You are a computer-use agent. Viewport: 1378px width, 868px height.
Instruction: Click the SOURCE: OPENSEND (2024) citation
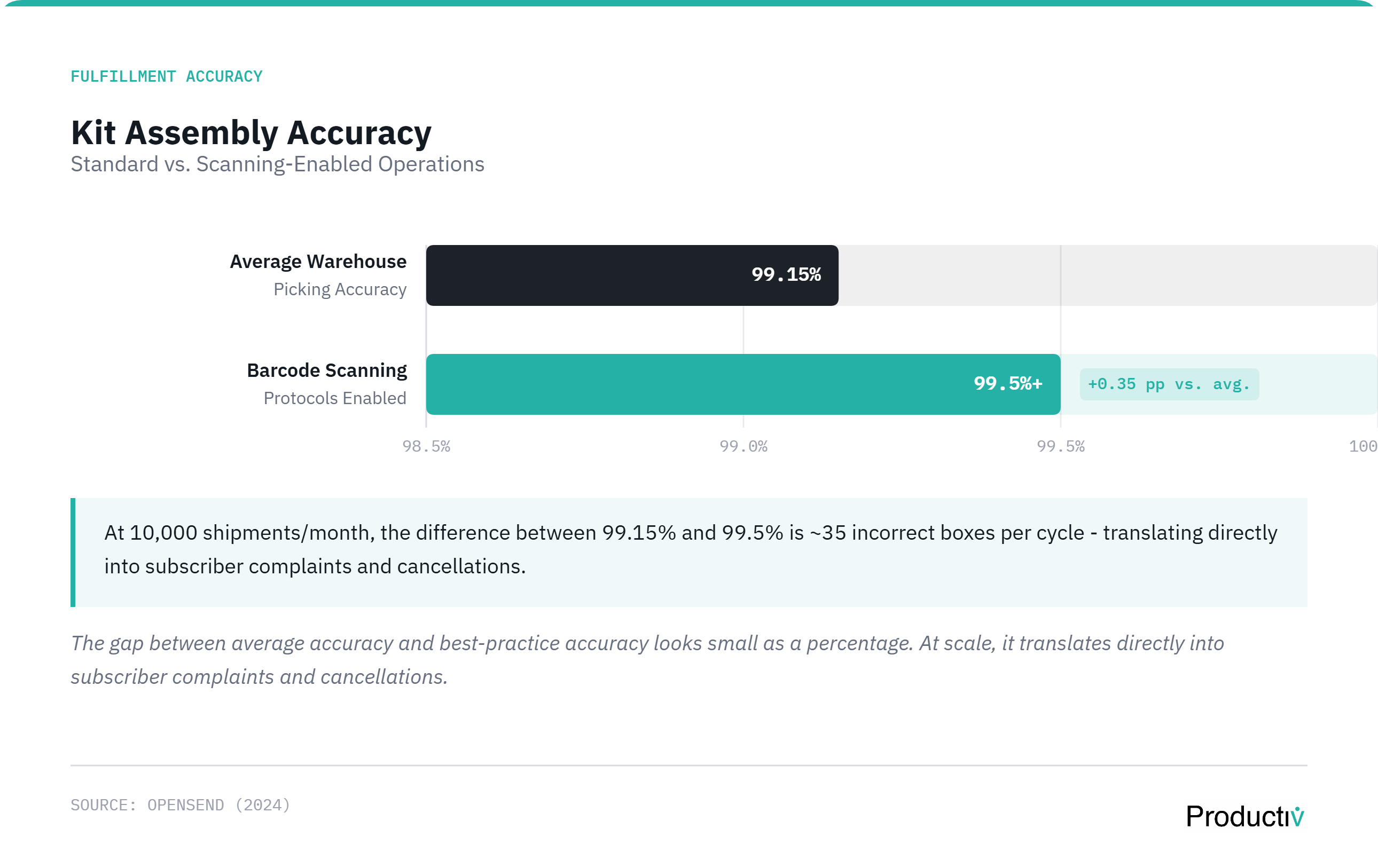[x=181, y=805]
